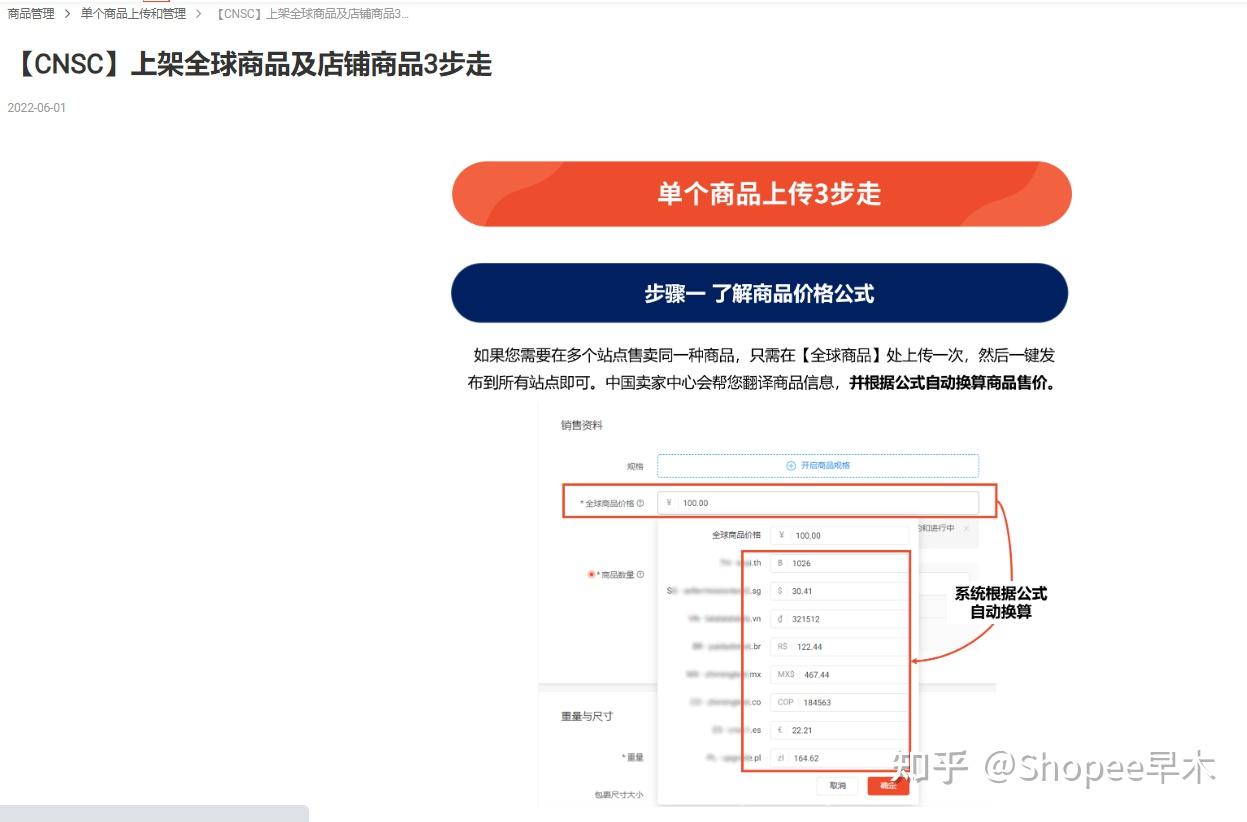This screenshot has height=822, width=1247.
Task: Click the orange 单个商品上传3步走 banner
Action: (761, 194)
